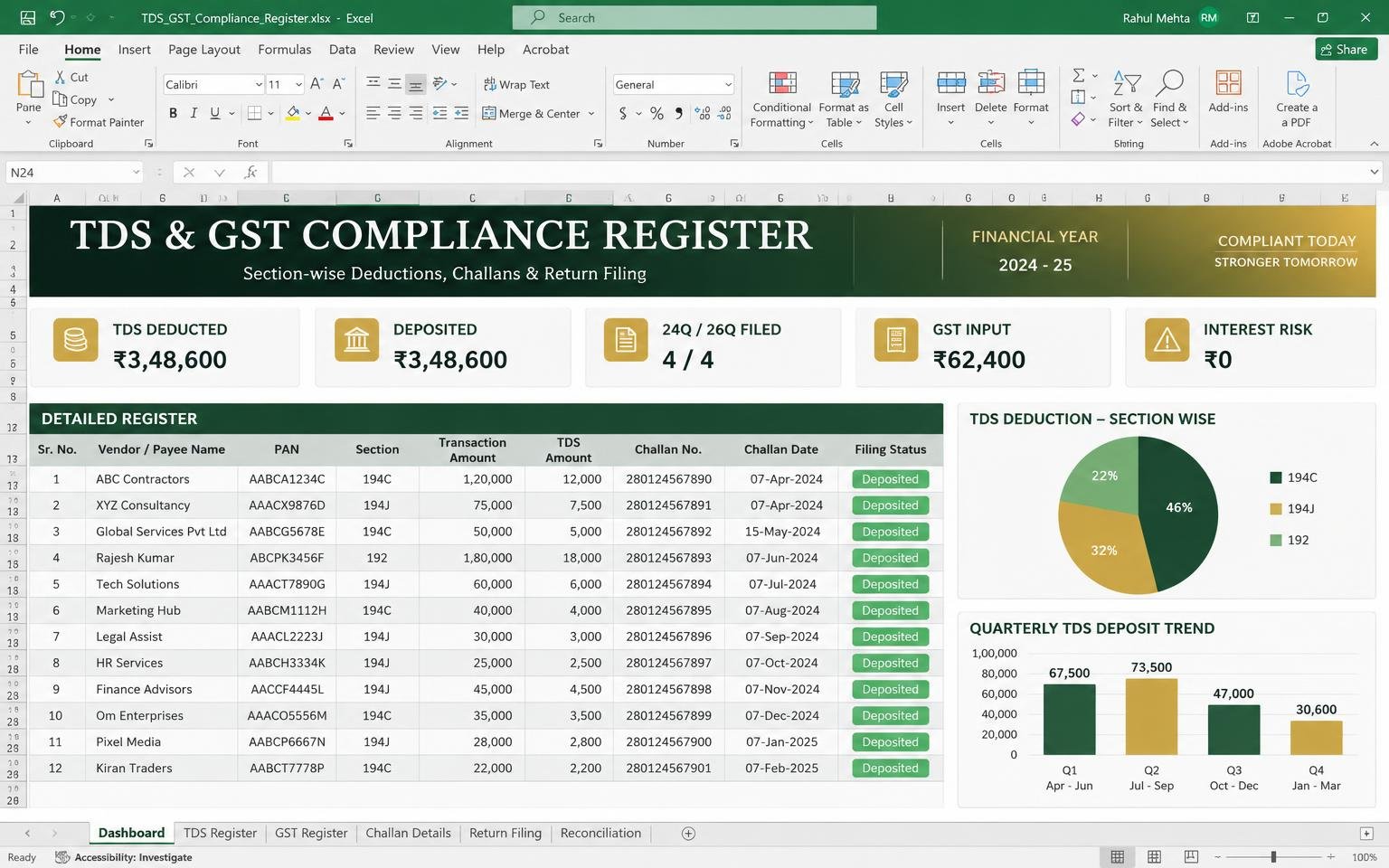
Task: Open the Formulas ribbon tab
Action: (284, 50)
